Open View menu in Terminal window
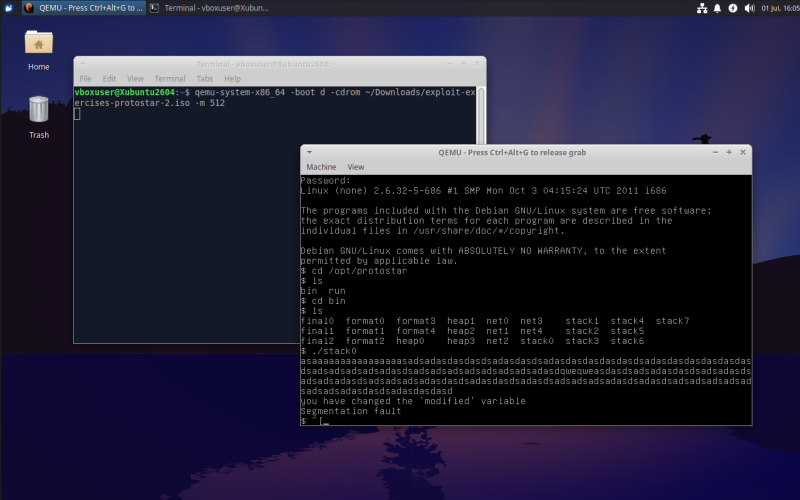 point(135,79)
